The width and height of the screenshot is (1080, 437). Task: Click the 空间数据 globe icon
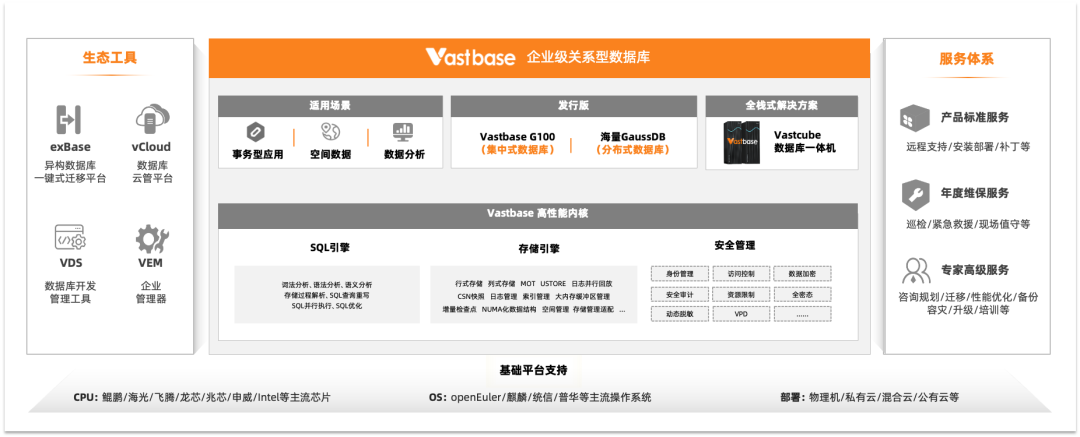pyautogui.click(x=330, y=132)
